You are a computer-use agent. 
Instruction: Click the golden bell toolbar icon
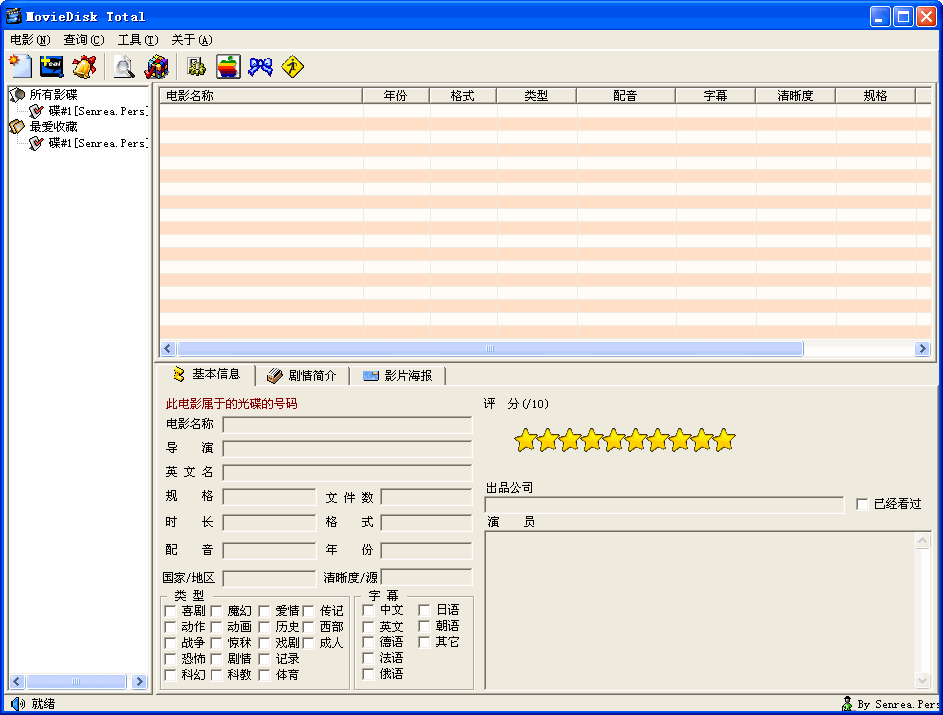point(84,66)
